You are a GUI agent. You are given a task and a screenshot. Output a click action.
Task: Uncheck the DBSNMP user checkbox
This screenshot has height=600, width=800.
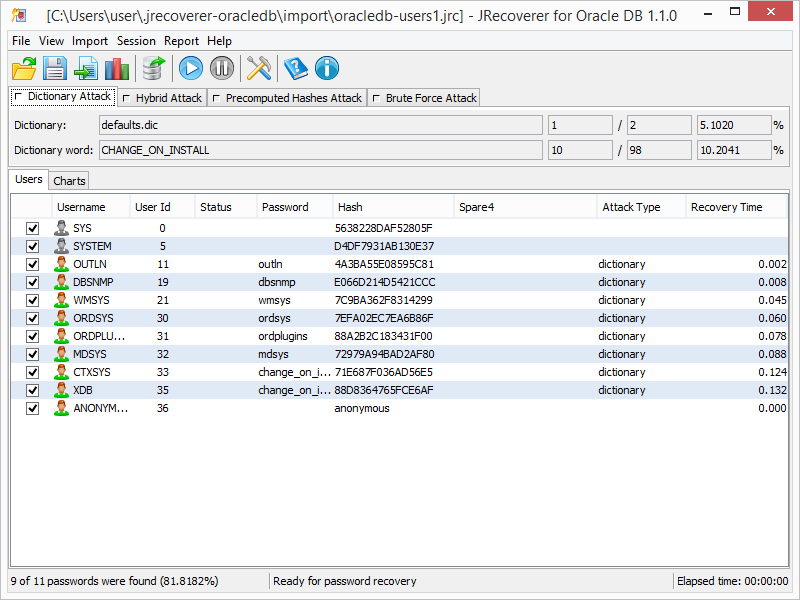click(32, 282)
